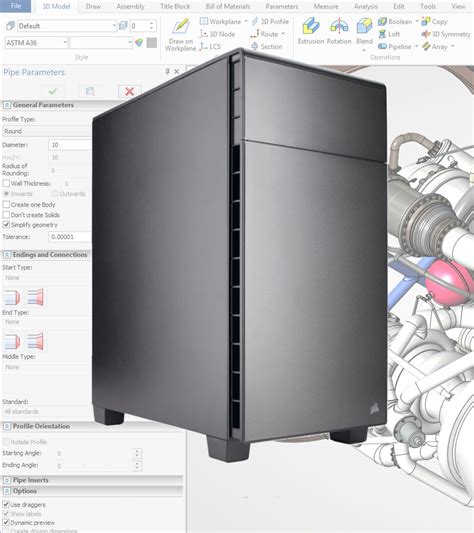474x533 pixels.
Task: Pin the Pipe Parameters panel
Action: click(167, 71)
